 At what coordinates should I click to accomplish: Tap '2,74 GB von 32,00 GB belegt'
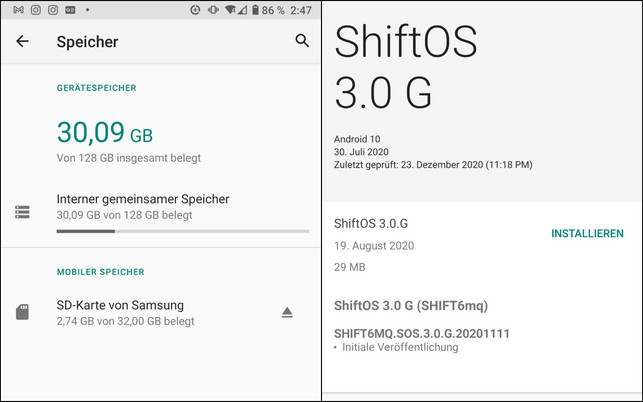tap(125, 321)
